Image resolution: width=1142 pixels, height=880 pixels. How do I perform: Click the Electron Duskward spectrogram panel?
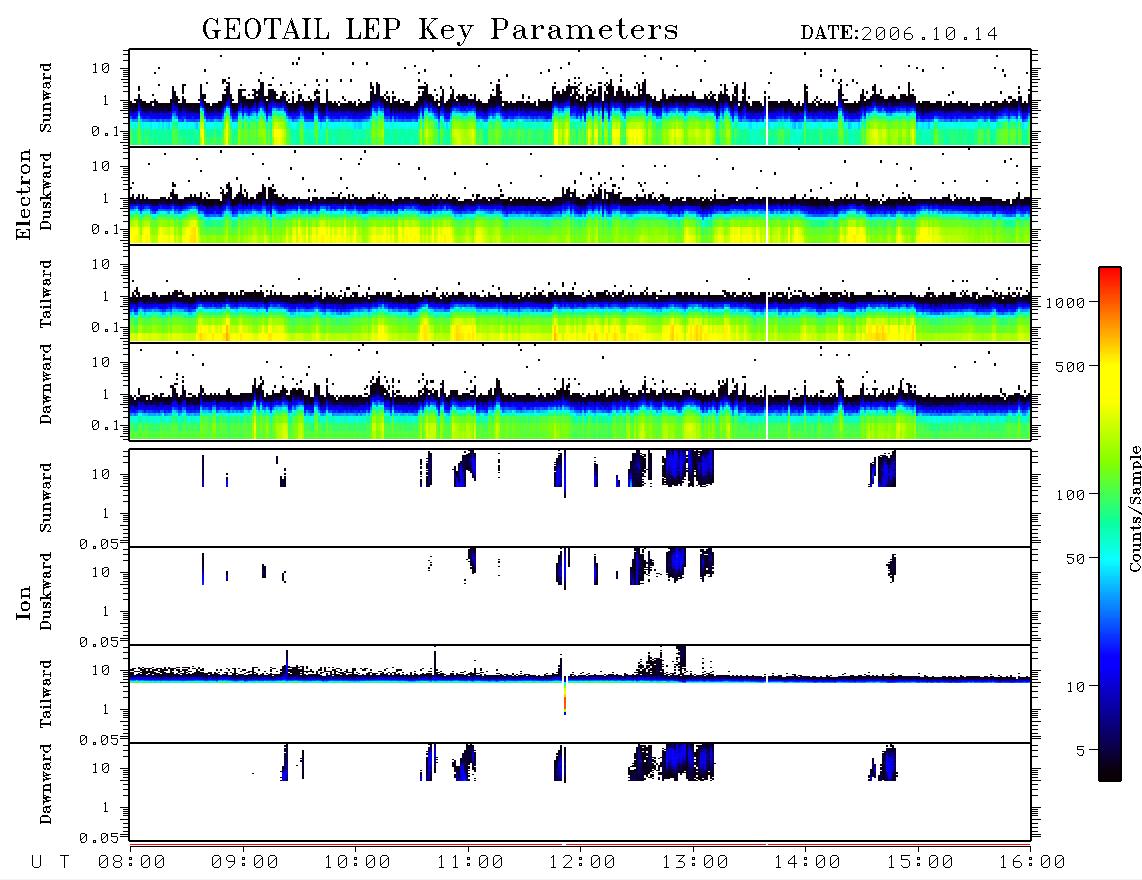click(x=580, y=195)
